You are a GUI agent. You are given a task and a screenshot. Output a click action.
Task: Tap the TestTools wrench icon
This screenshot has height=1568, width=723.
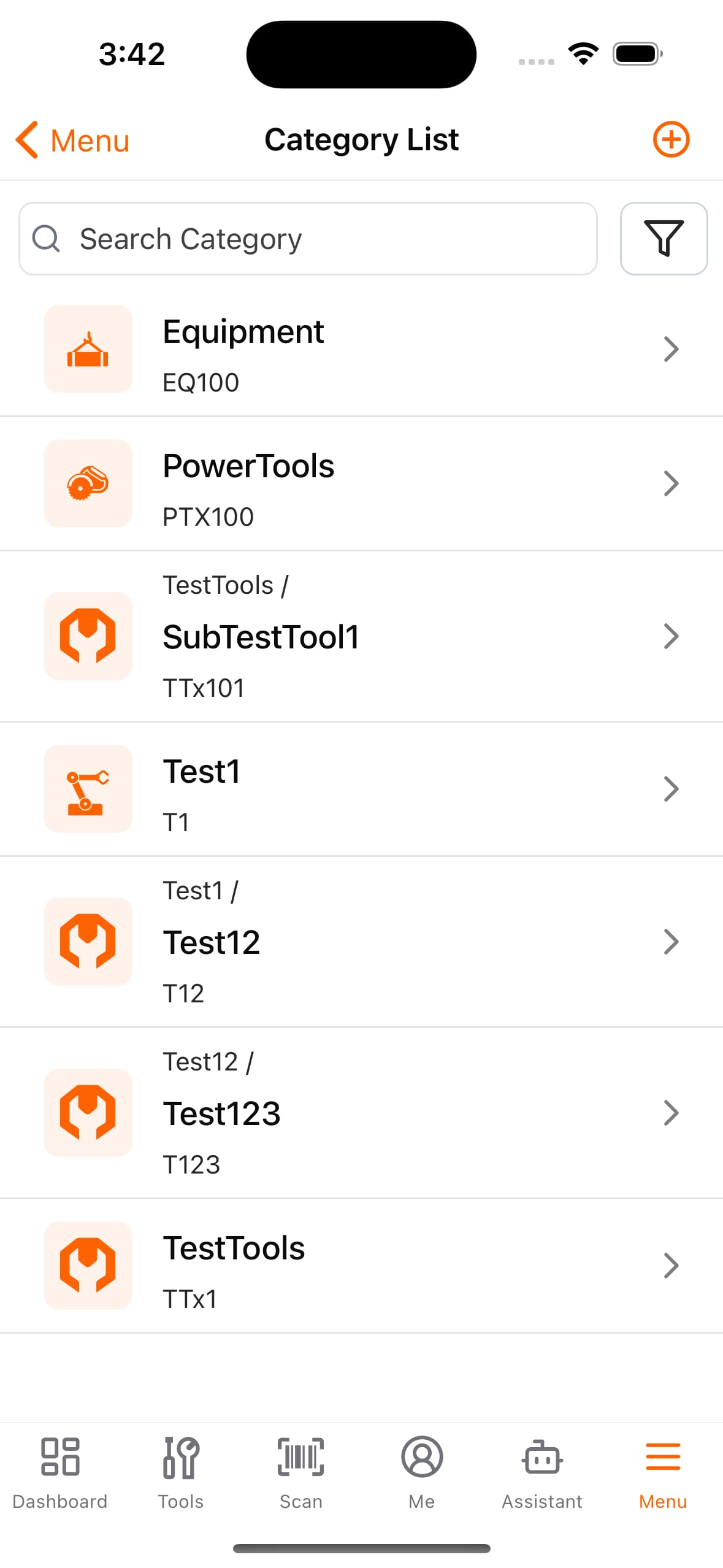pos(88,1265)
